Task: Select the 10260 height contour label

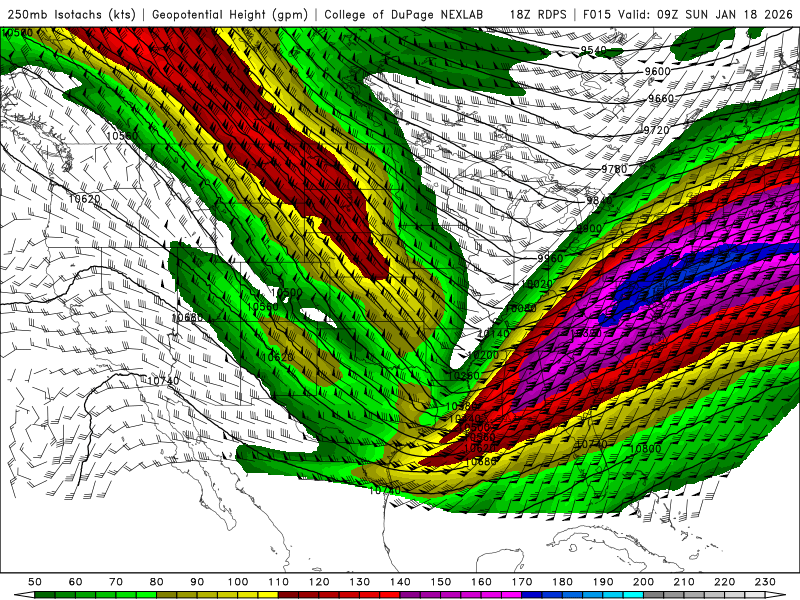Action: pos(464,376)
